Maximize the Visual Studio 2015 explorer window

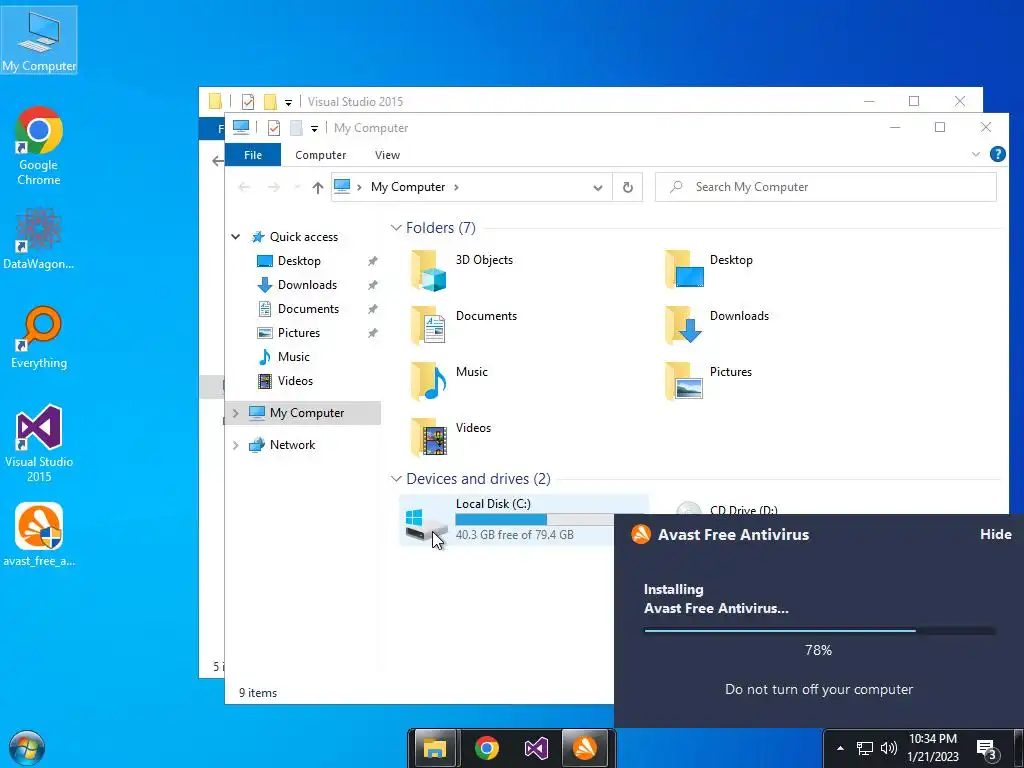click(x=914, y=101)
